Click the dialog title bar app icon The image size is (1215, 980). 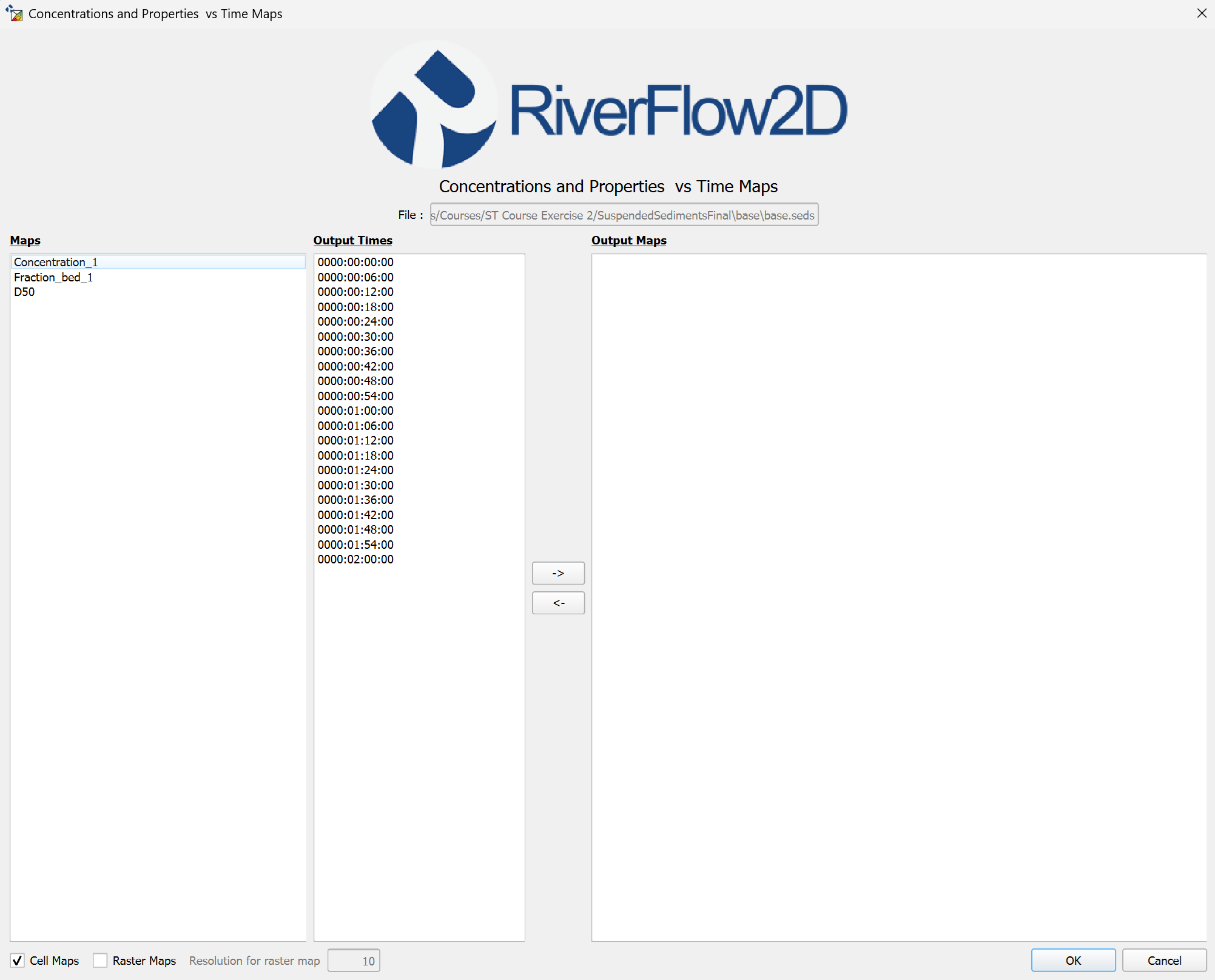tap(14, 13)
